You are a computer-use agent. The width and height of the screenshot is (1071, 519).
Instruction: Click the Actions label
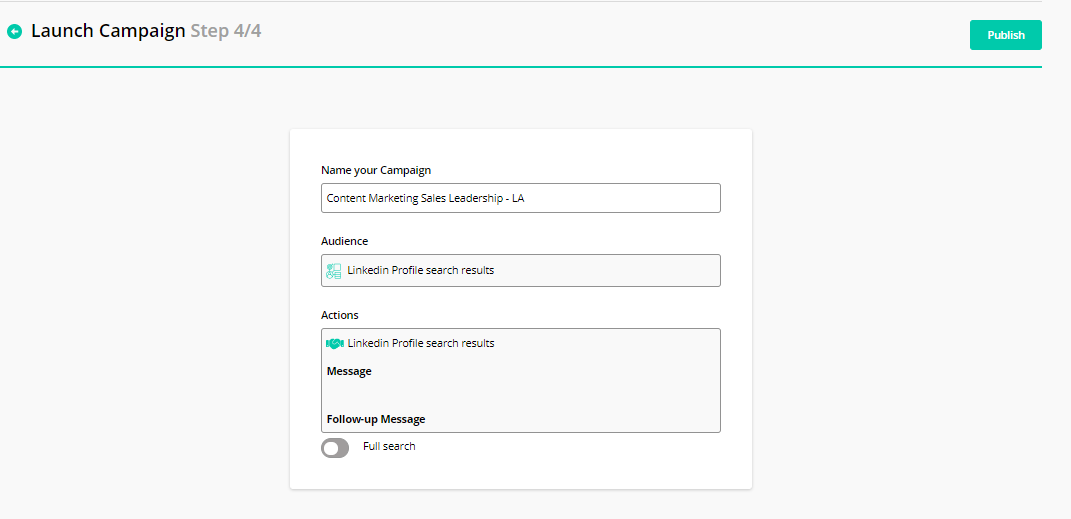339,315
